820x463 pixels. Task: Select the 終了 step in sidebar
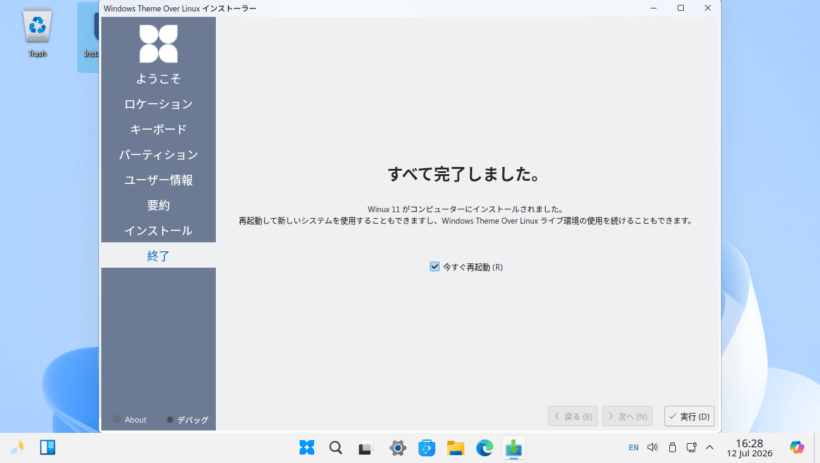click(x=158, y=255)
